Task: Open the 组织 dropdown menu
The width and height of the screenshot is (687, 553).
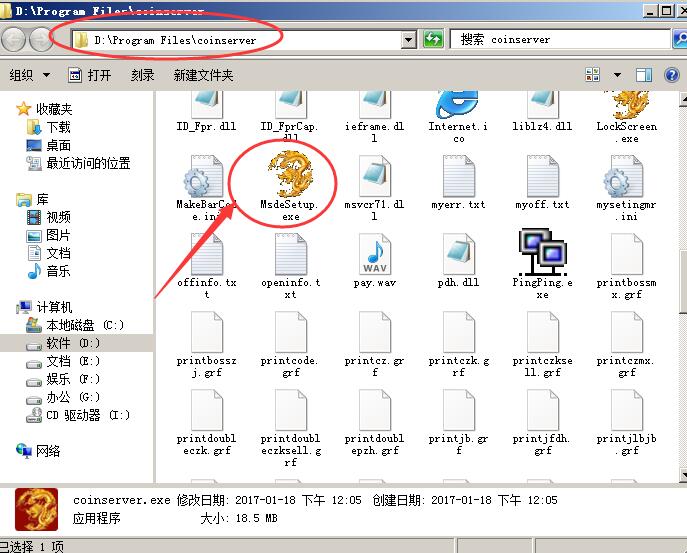Action: [29, 75]
